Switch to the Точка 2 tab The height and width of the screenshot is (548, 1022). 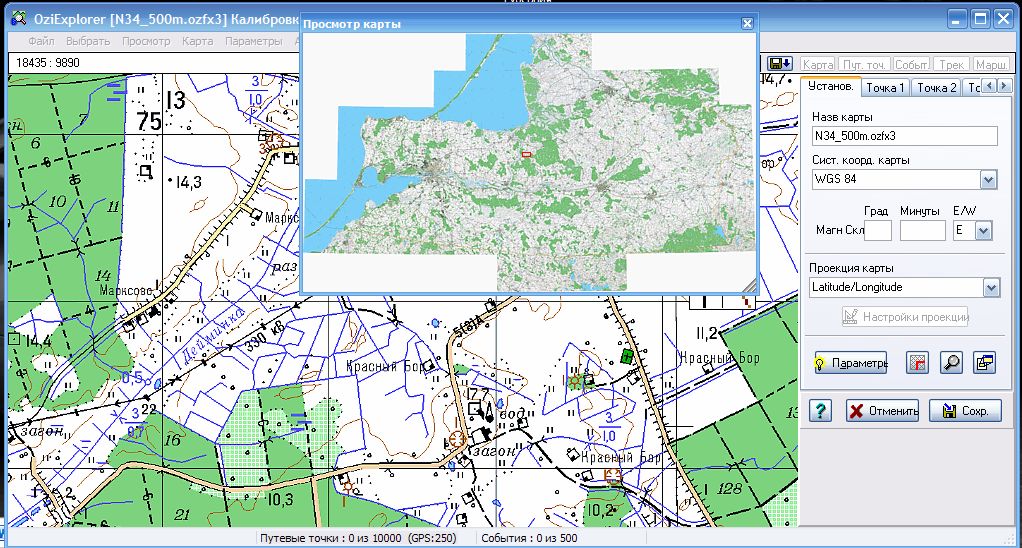tap(937, 87)
